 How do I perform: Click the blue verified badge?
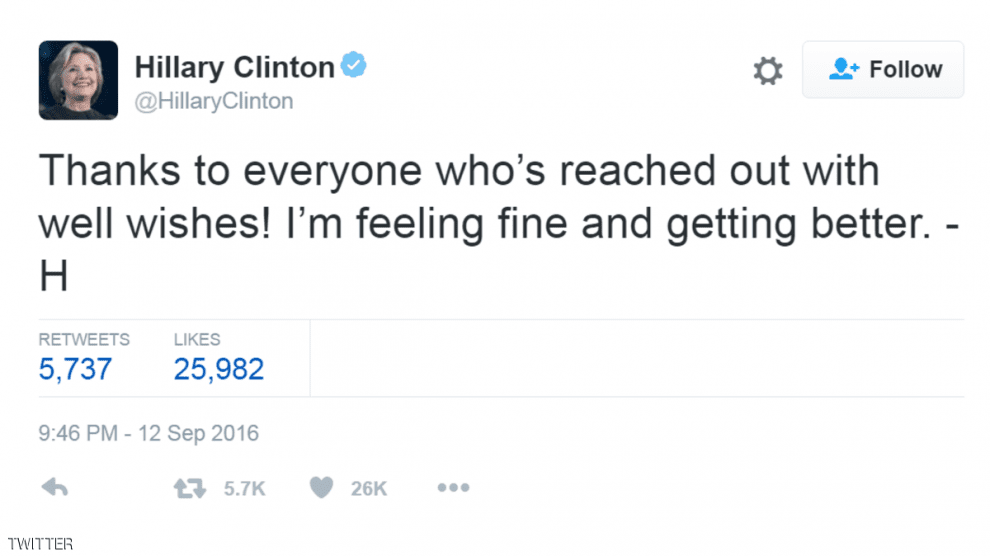coord(354,67)
